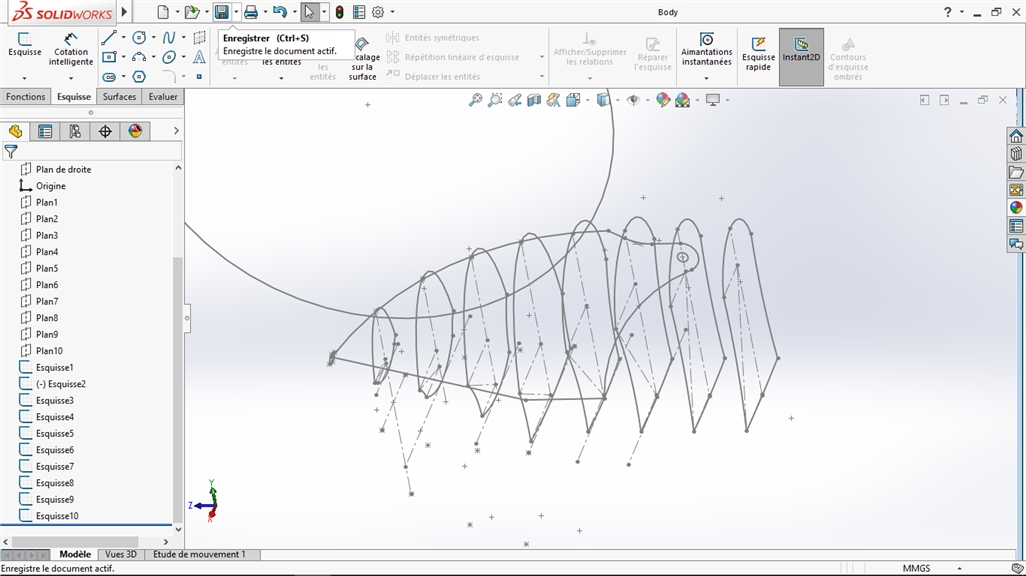
Task: Click the Zoom to Area icon
Action: (495, 100)
